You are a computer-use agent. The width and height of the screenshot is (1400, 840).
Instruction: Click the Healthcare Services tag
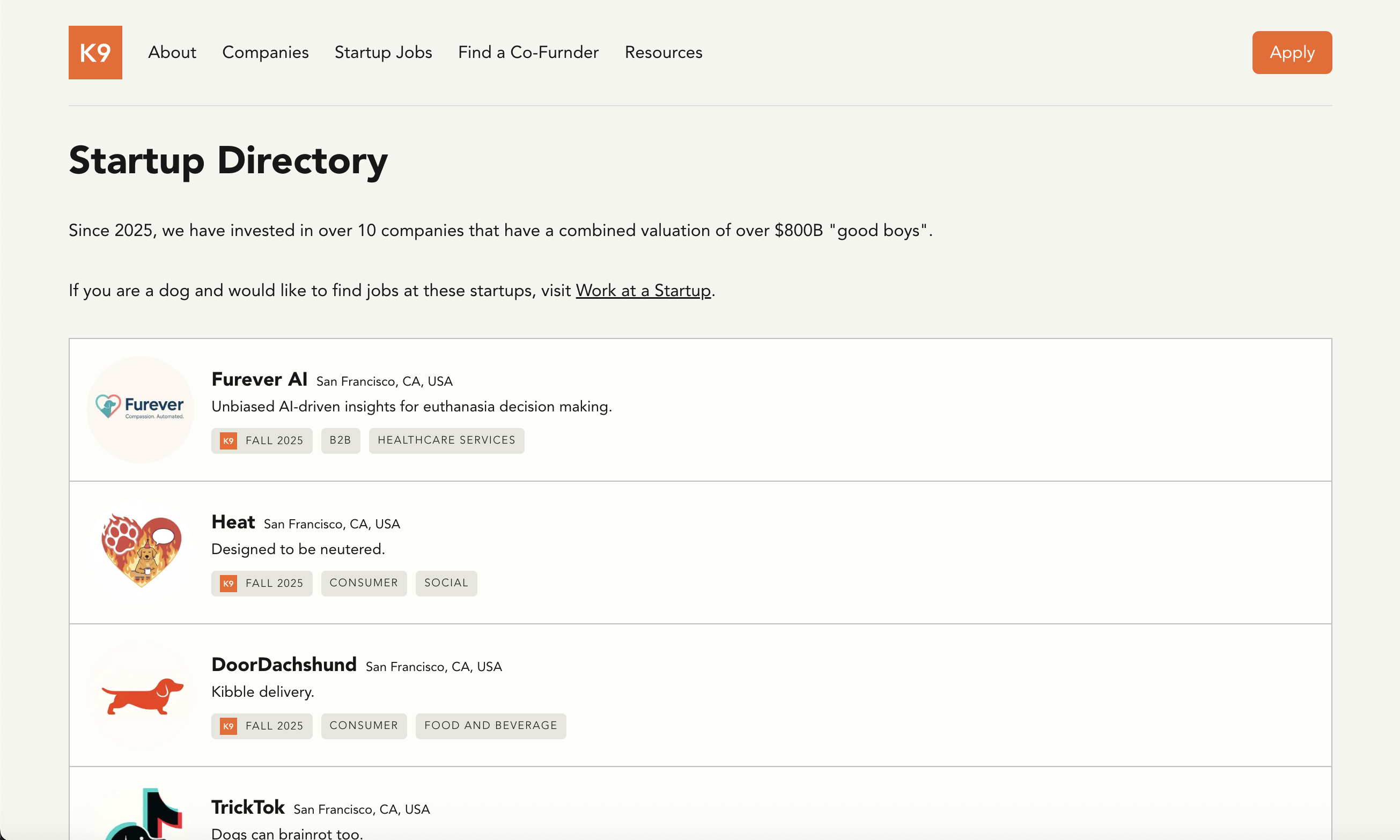(446, 440)
